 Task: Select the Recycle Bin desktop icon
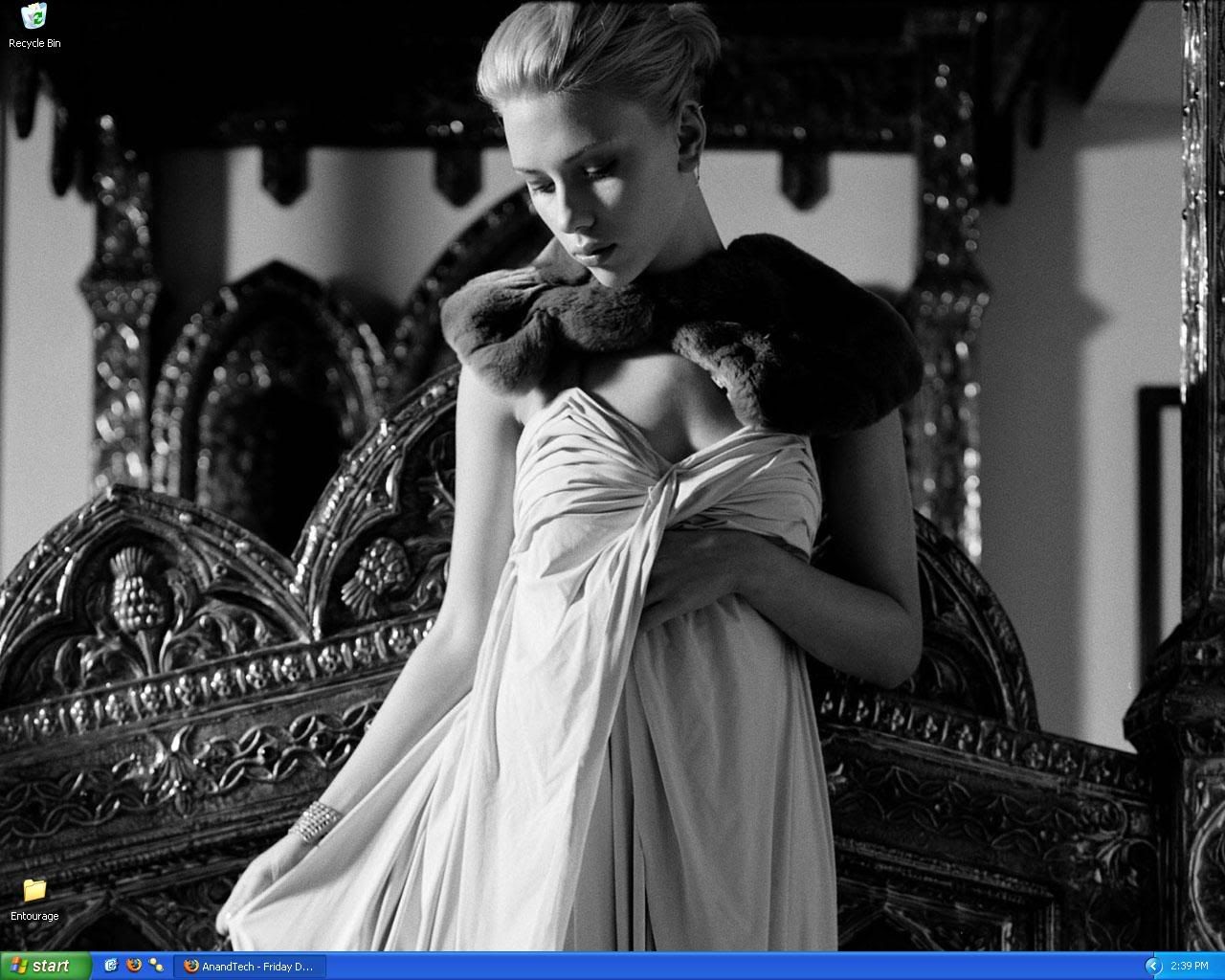34,25
